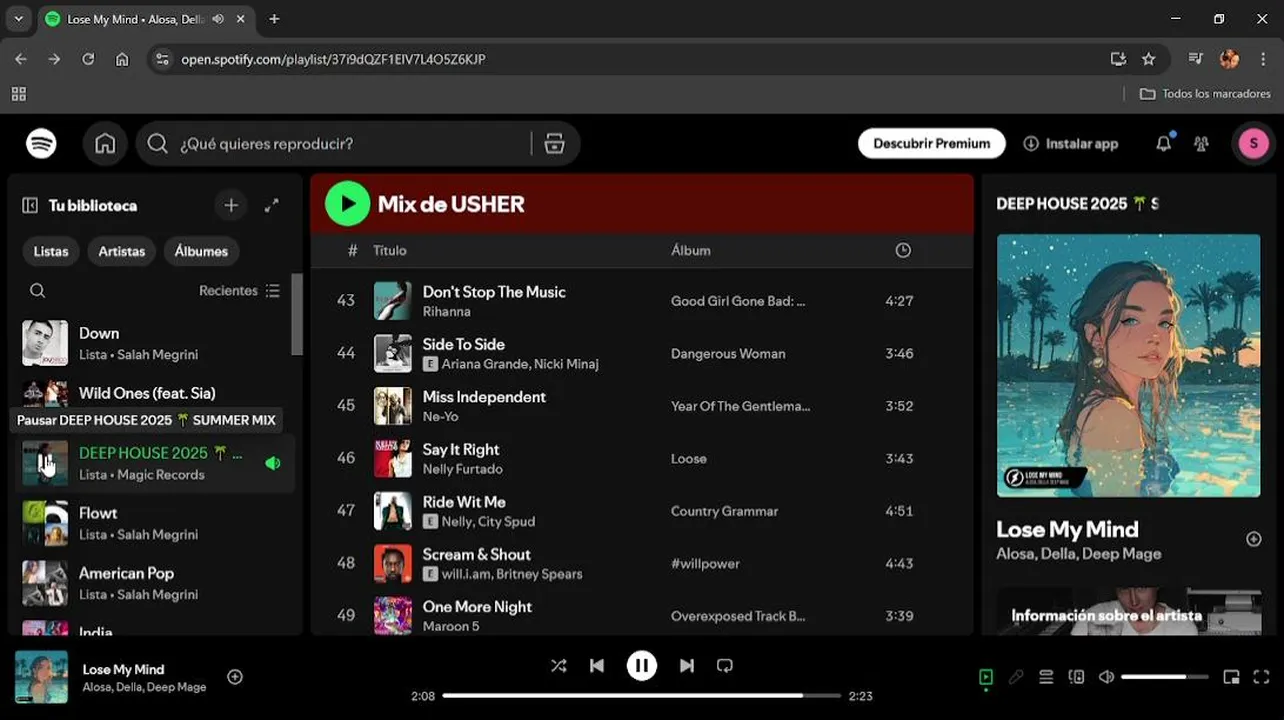Open lyrics microphone icon
This screenshot has width=1284, height=720.
pos(1016,677)
